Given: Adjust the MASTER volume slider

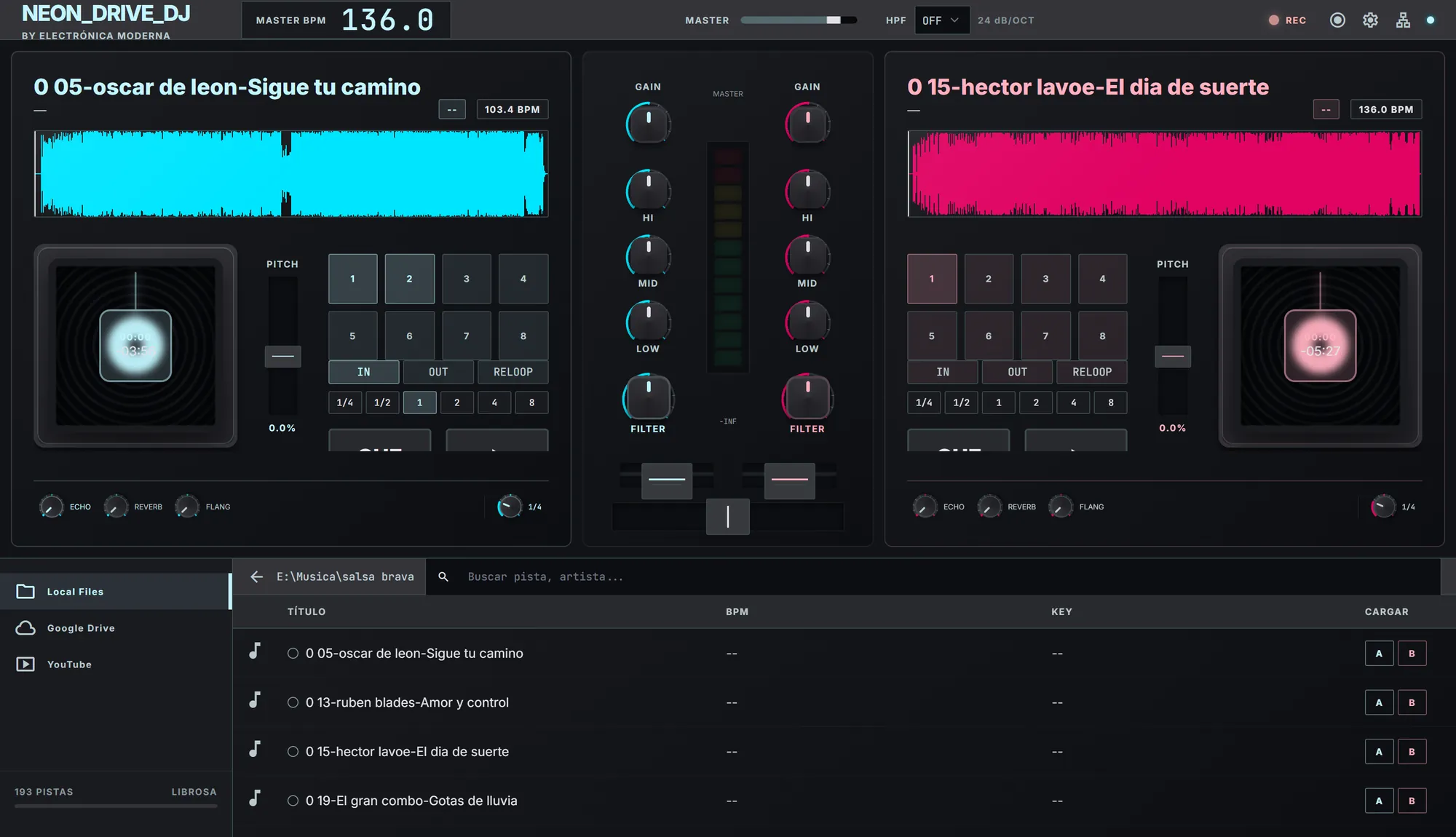Looking at the screenshot, I should coord(799,20).
